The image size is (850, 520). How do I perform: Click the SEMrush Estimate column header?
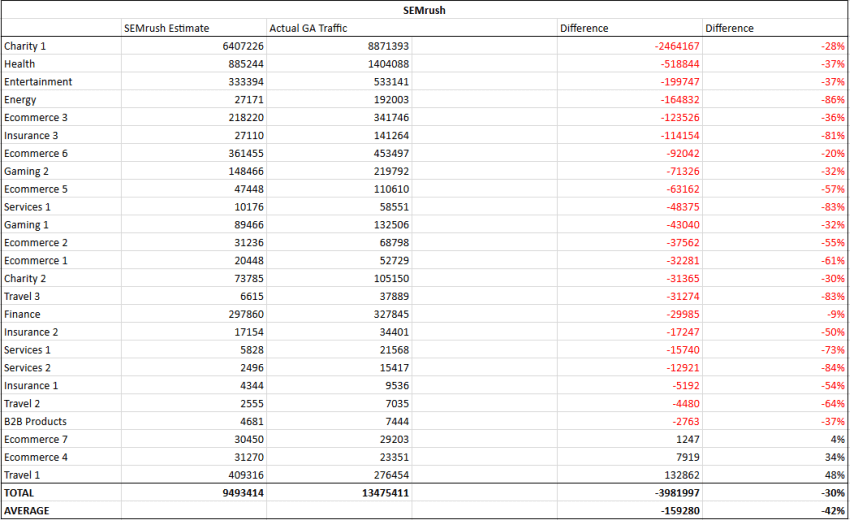(x=194, y=28)
